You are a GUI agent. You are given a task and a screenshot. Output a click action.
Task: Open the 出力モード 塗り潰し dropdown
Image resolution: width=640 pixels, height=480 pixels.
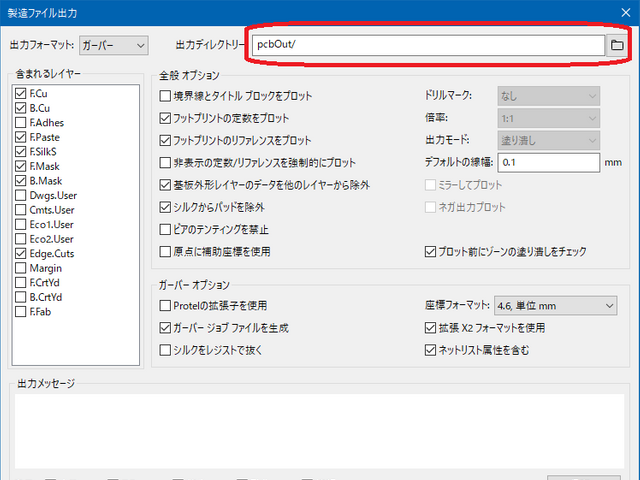click(549, 141)
